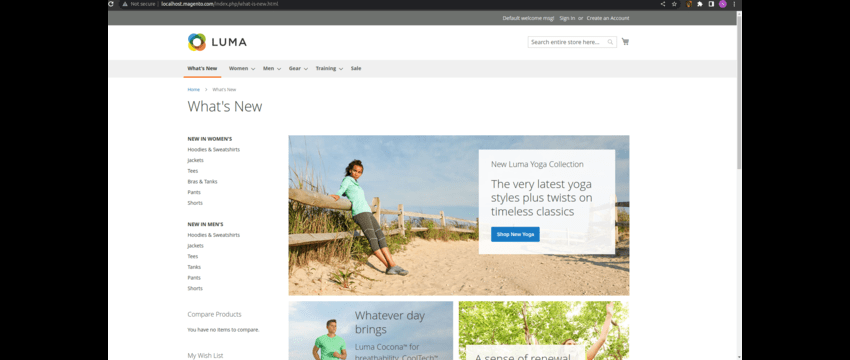Expand the Training menu chevron
The width and height of the screenshot is (850, 360).
[341, 69]
